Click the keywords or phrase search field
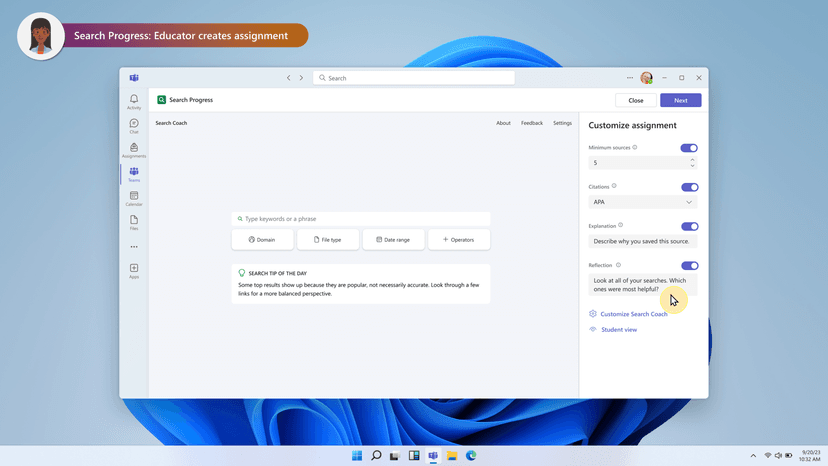Viewport: 828px width, 466px height. coord(361,219)
